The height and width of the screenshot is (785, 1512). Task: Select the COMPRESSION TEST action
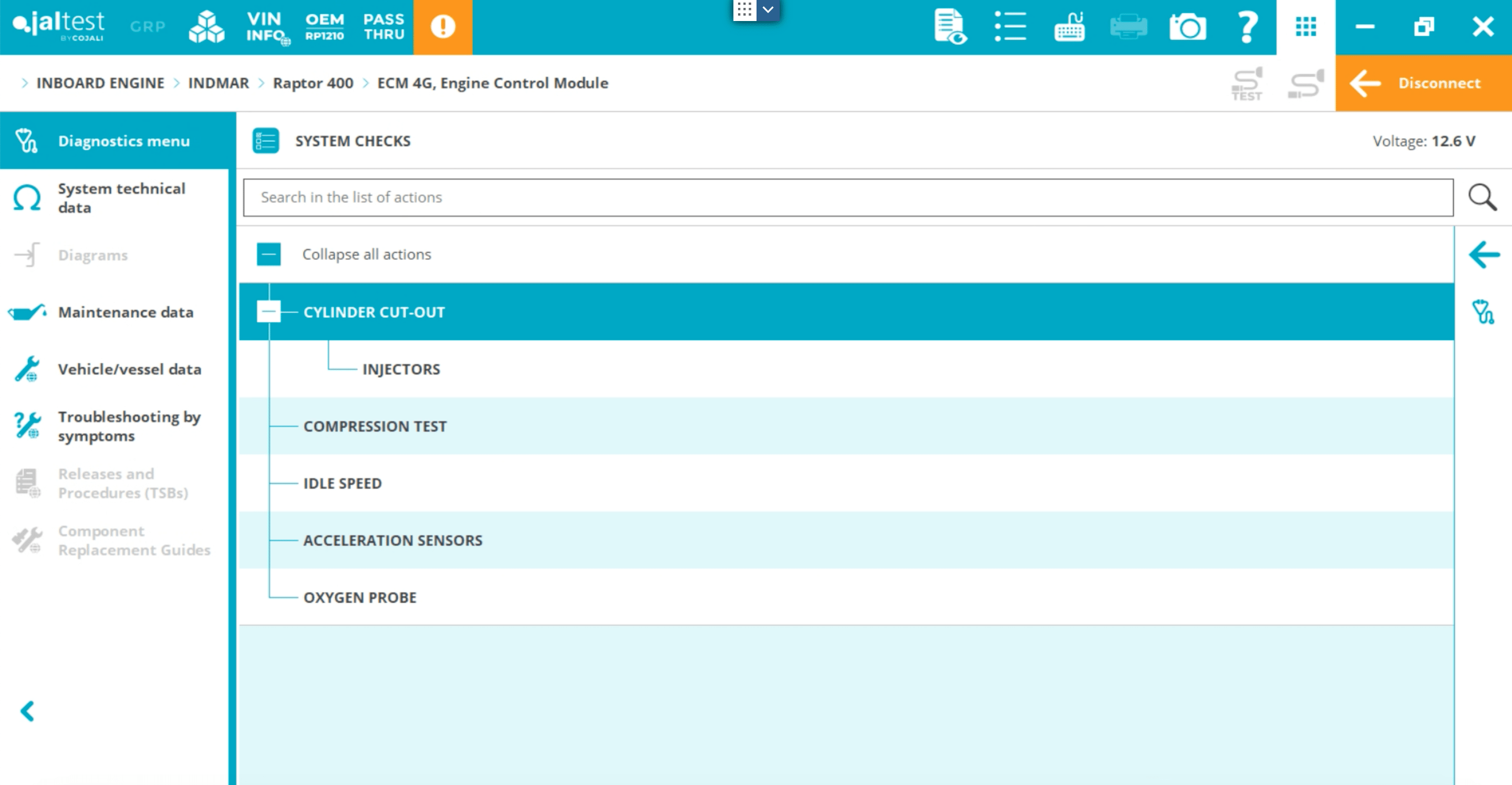point(375,426)
